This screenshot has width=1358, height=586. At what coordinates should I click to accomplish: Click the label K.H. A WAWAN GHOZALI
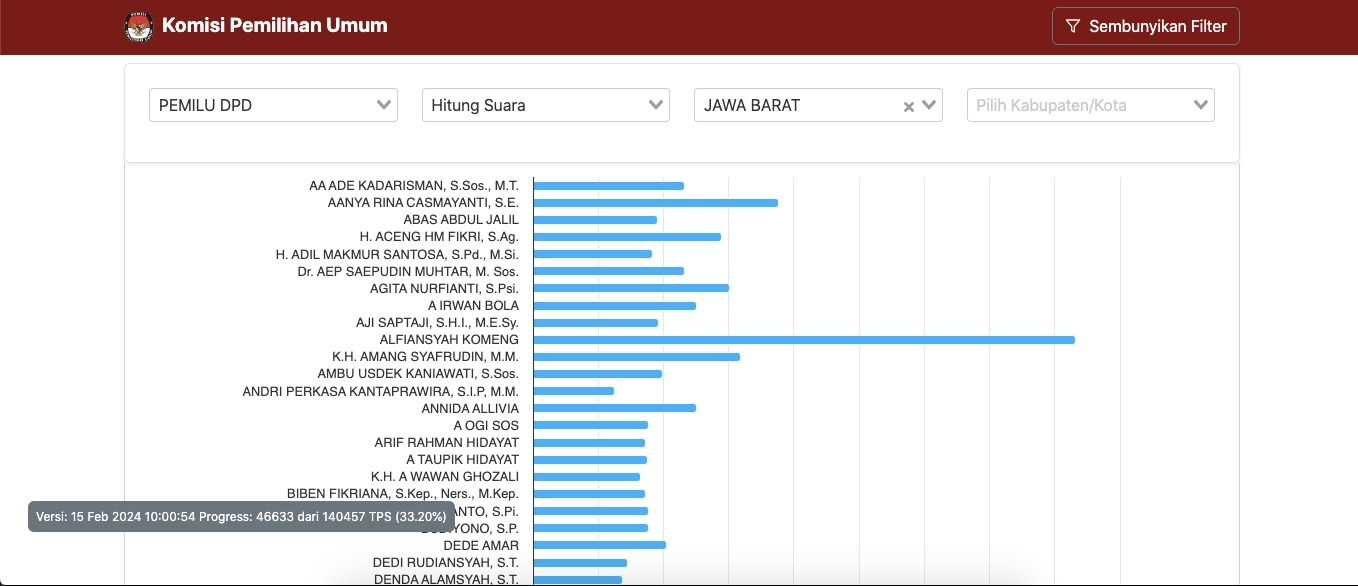(445, 476)
